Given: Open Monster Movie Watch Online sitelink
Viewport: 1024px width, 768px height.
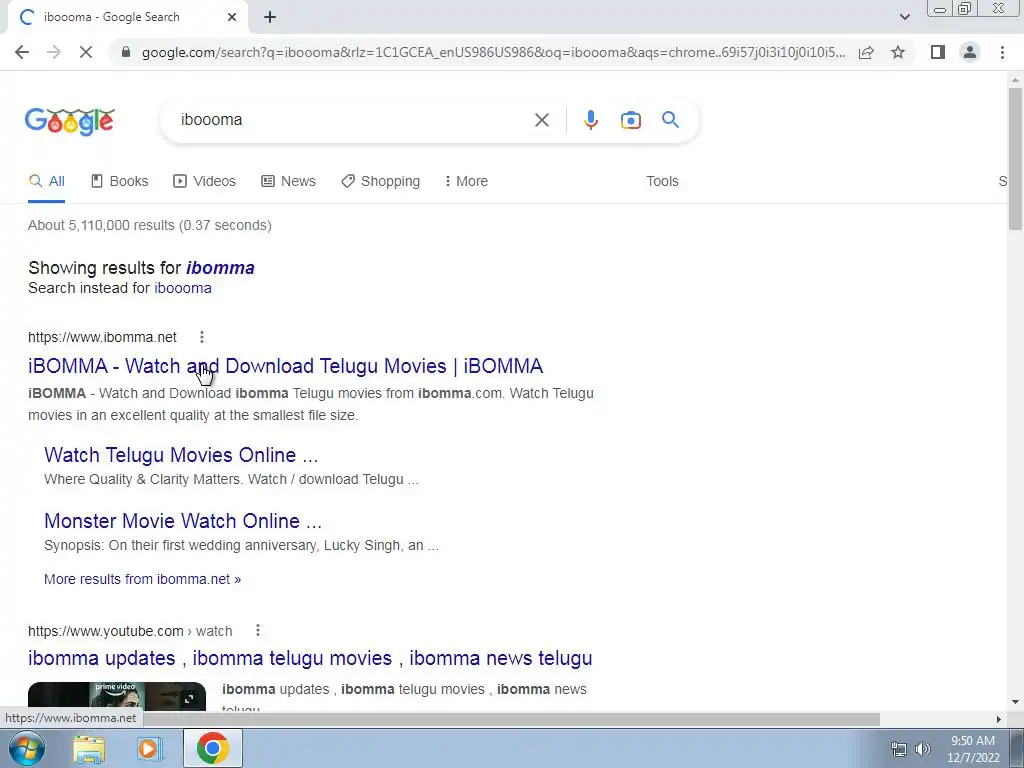Looking at the screenshot, I should [183, 521].
